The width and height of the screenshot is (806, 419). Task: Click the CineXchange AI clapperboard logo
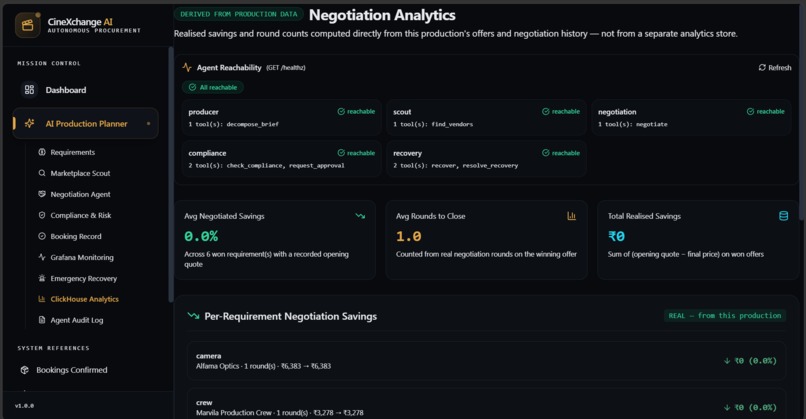[x=28, y=25]
